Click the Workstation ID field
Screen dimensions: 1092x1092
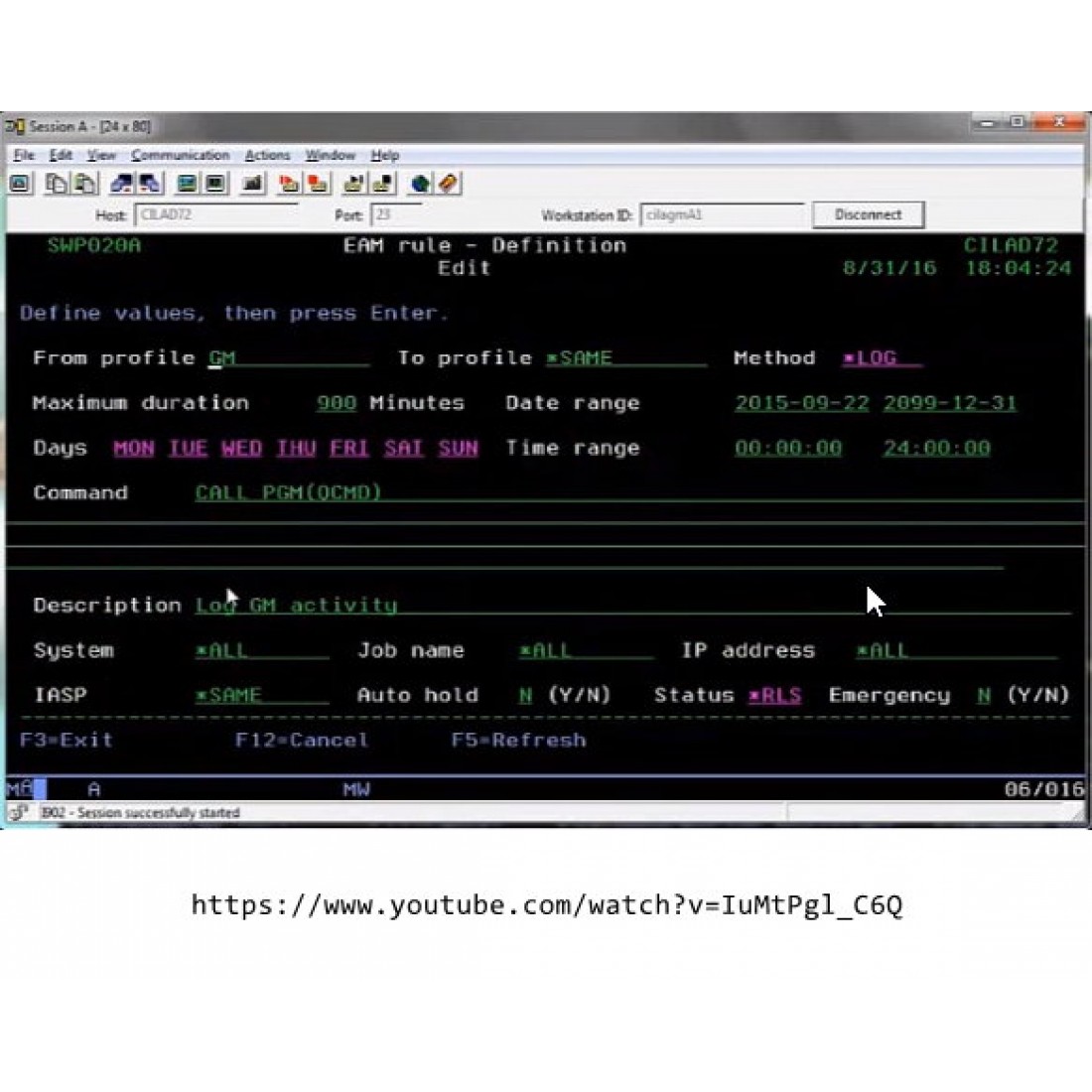(722, 214)
